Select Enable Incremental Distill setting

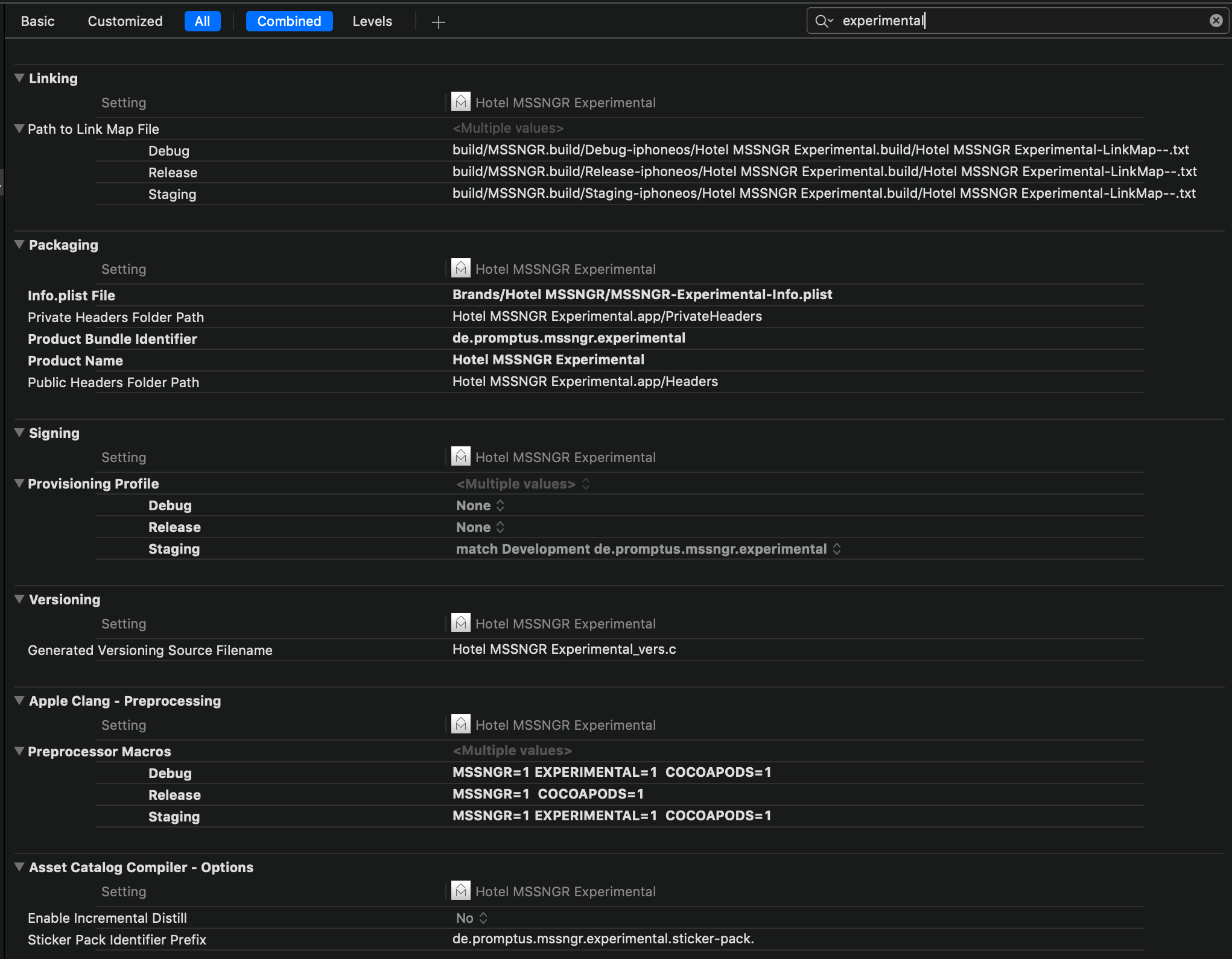tap(107, 918)
